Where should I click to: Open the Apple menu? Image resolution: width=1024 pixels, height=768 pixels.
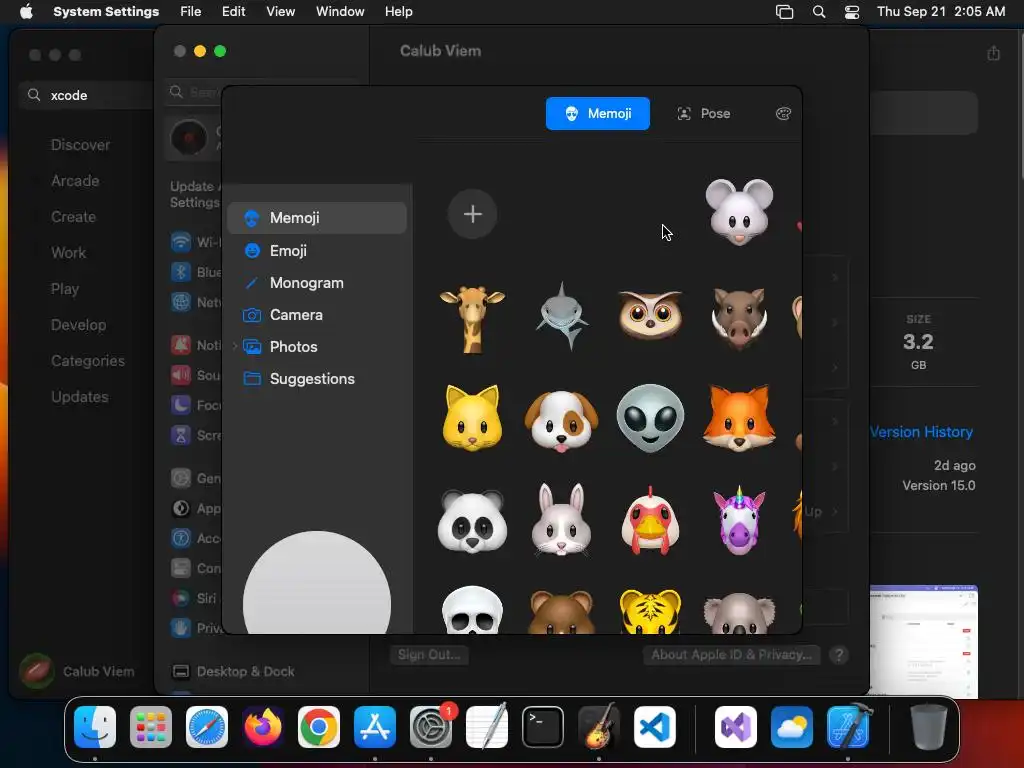click(x=26, y=12)
